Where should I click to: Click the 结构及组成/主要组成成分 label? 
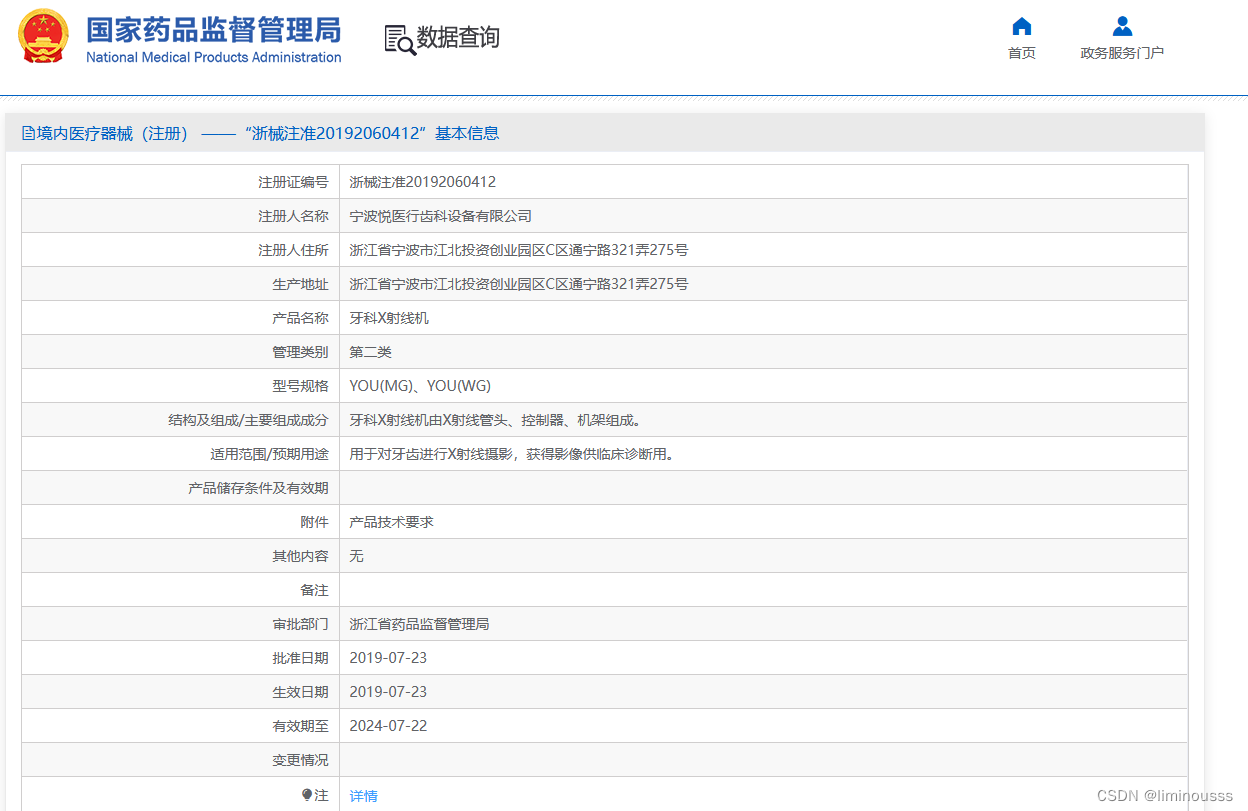pos(248,420)
